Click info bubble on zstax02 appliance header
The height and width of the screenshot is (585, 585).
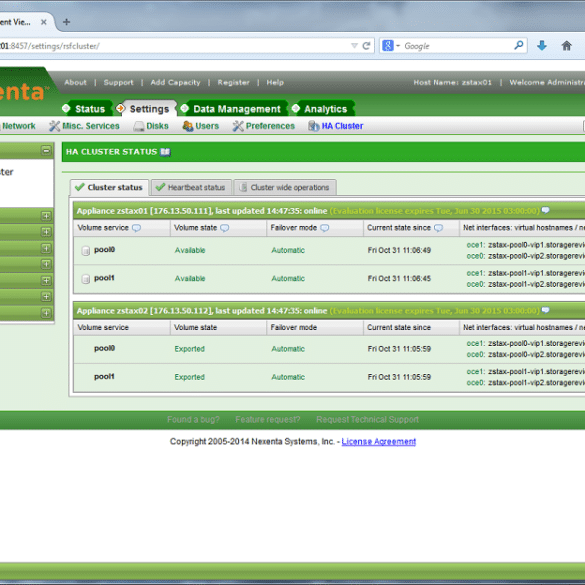(545, 310)
